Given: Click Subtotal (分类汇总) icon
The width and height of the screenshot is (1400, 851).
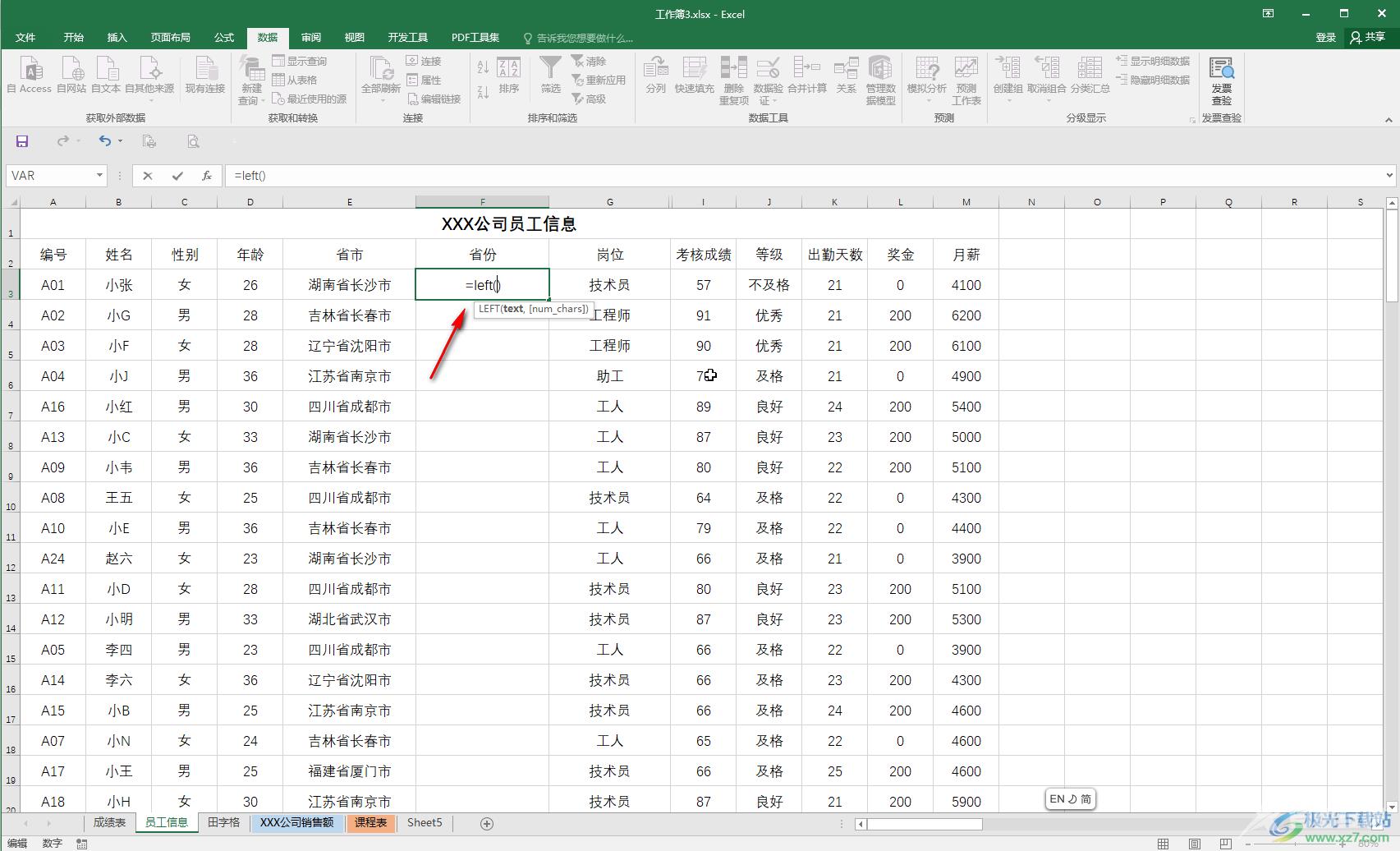Looking at the screenshot, I should [1090, 76].
